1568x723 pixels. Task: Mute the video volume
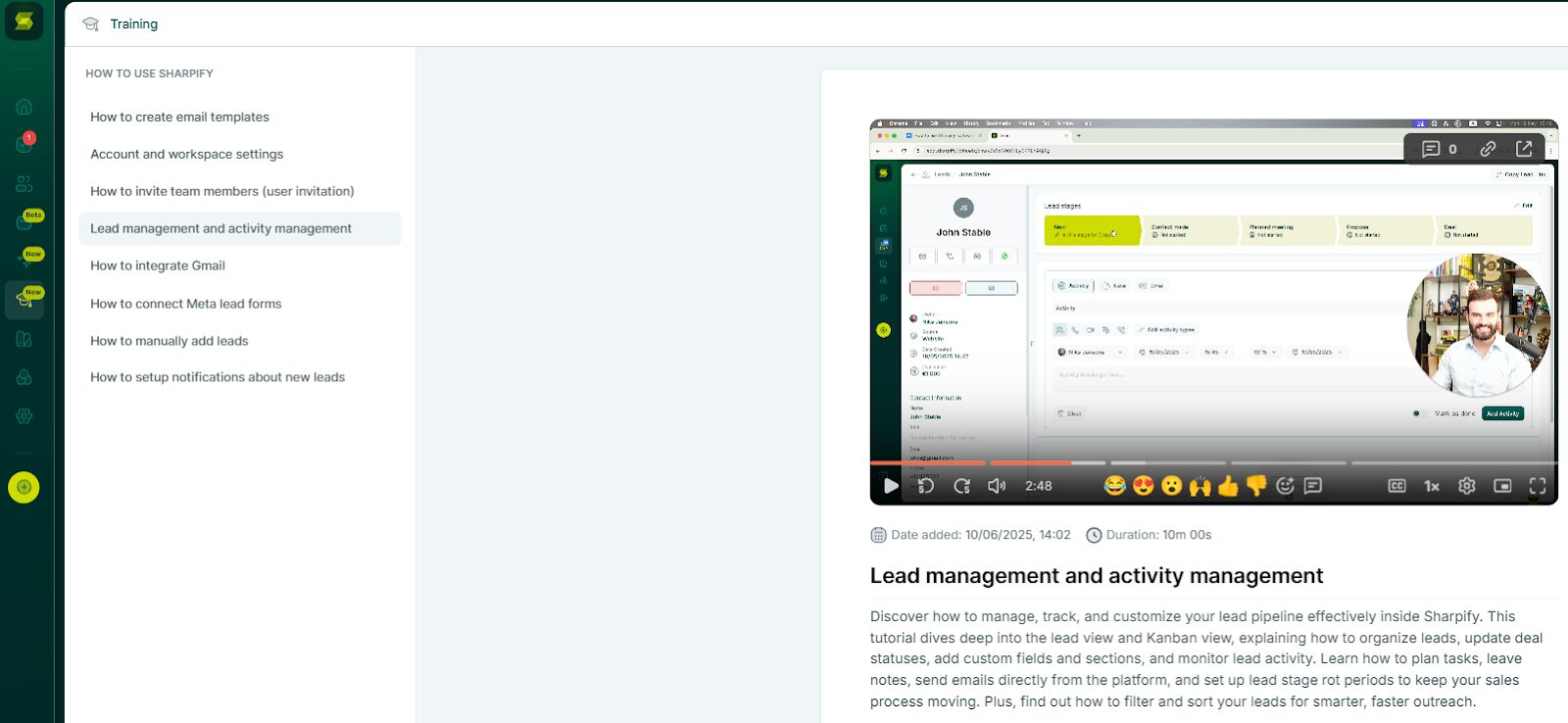997,486
